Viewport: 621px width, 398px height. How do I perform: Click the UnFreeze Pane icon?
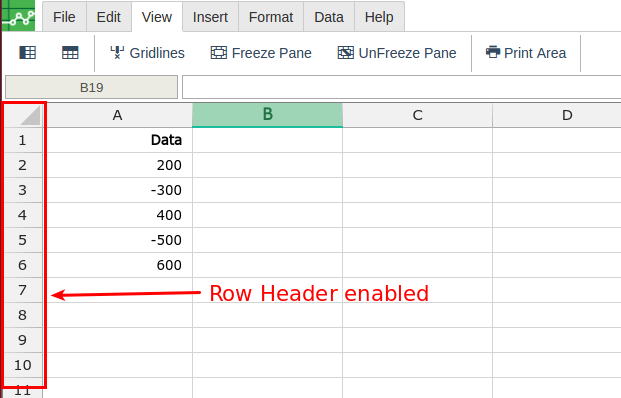pos(346,52)
